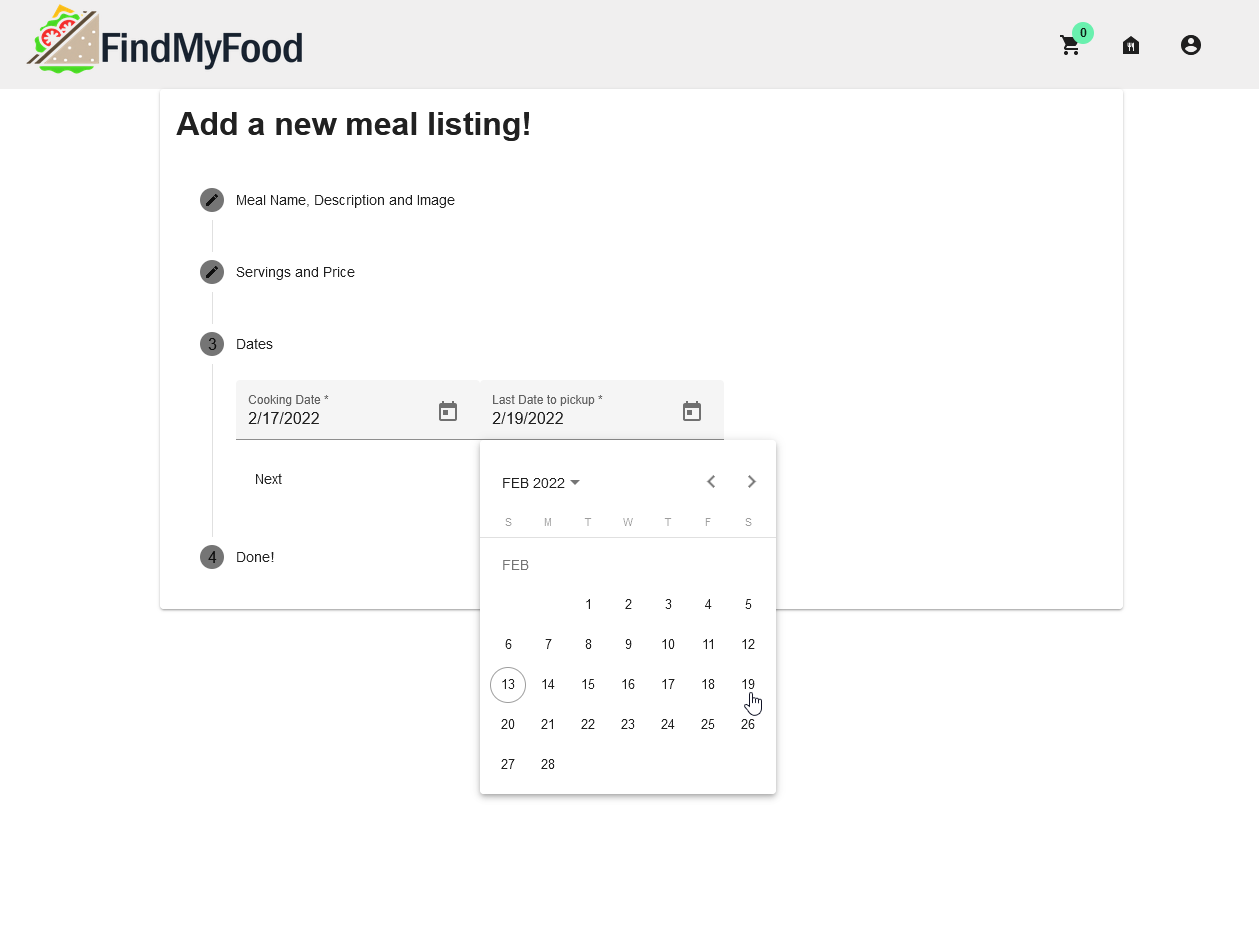This screenshot has width=1259, height=927.
Task: Click the pencil icon beside Meal Name step
Action: pos(212,200)
